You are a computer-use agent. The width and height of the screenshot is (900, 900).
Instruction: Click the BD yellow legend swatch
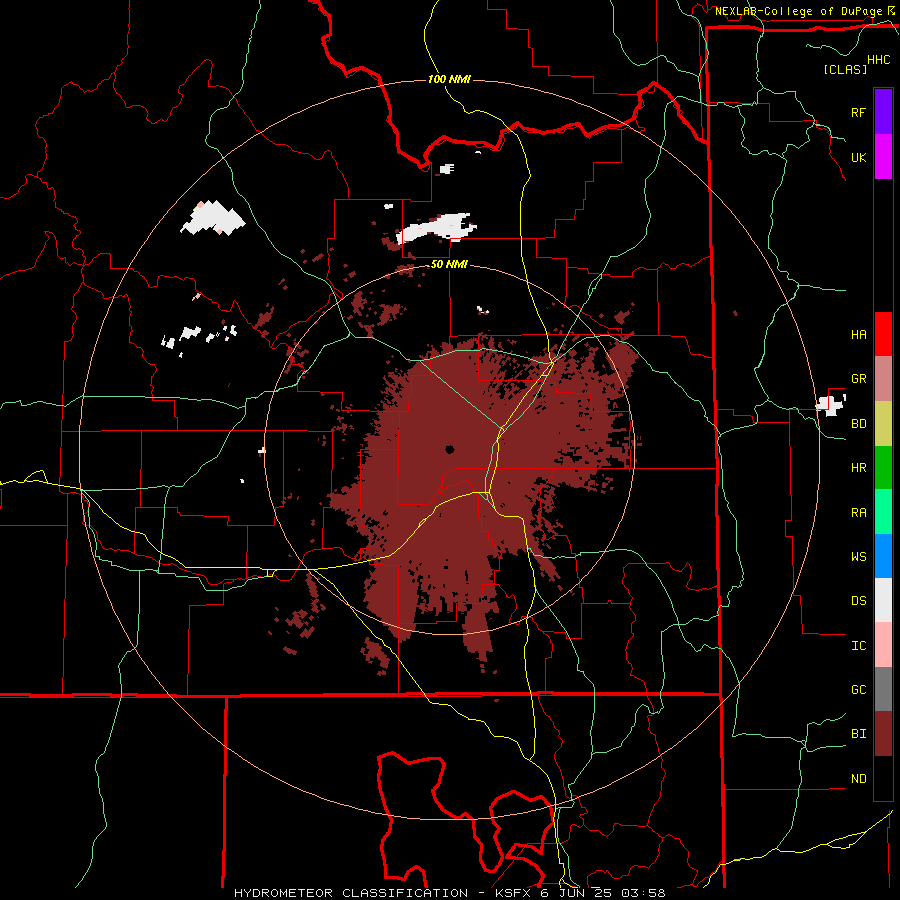coord(883,423)
